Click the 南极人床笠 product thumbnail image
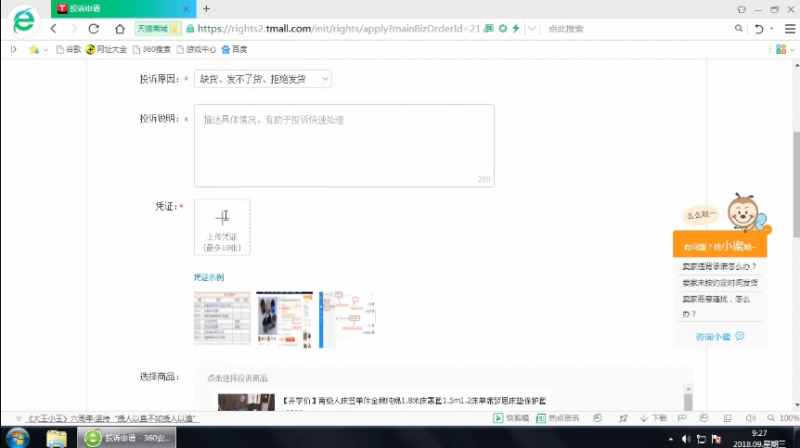The width and height of the screenshot is (800, 448). click(246, 402)
